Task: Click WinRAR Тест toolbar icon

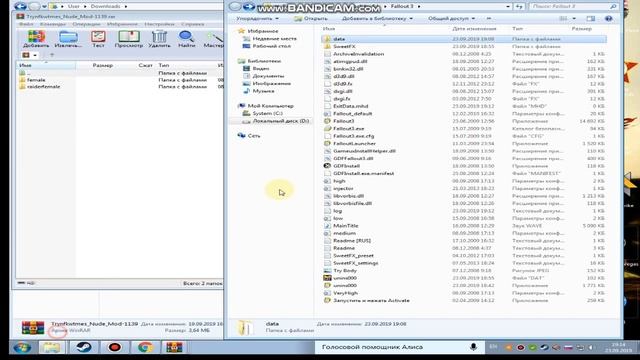Action: (x=98, y=39)
